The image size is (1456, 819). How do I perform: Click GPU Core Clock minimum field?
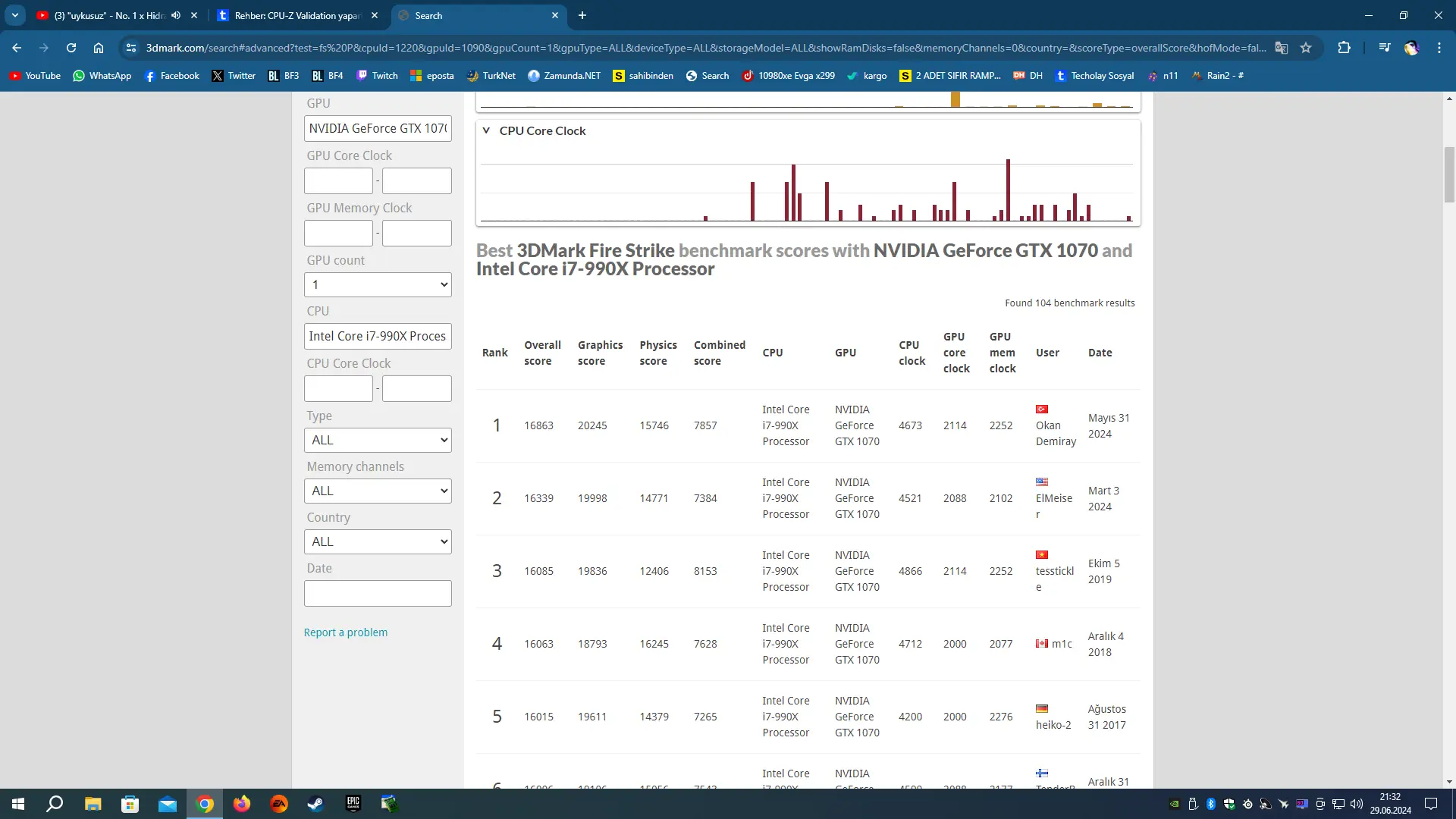pos(338,181)
